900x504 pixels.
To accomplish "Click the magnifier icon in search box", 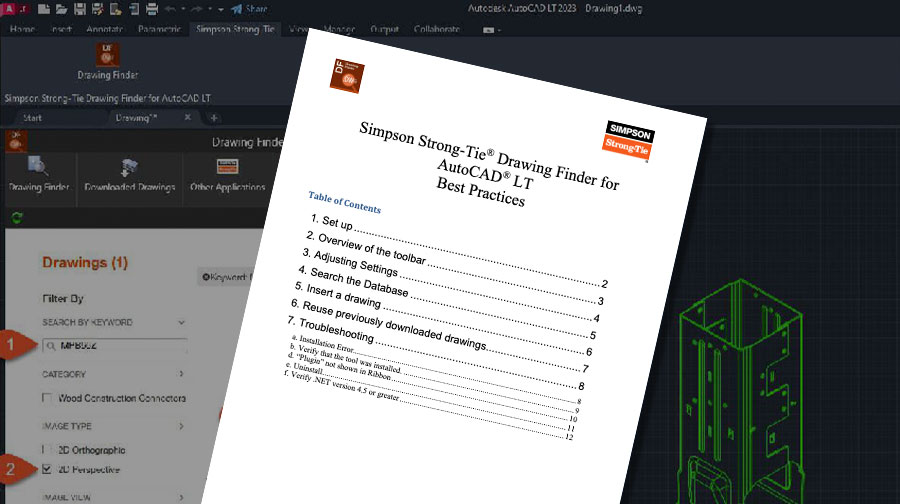I will pos(51,346).
